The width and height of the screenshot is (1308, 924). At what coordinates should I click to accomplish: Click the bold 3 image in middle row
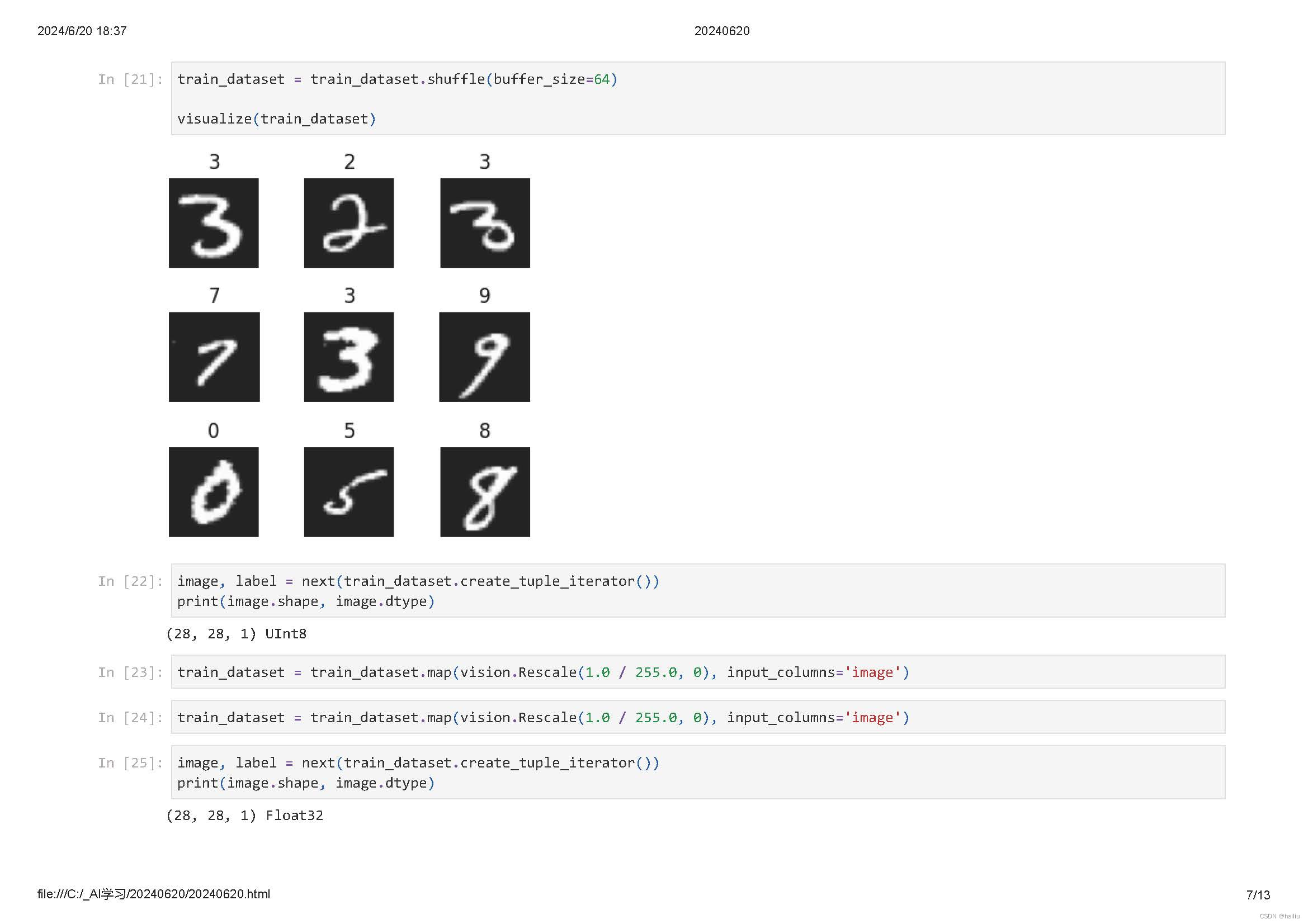tap(348, 357)
